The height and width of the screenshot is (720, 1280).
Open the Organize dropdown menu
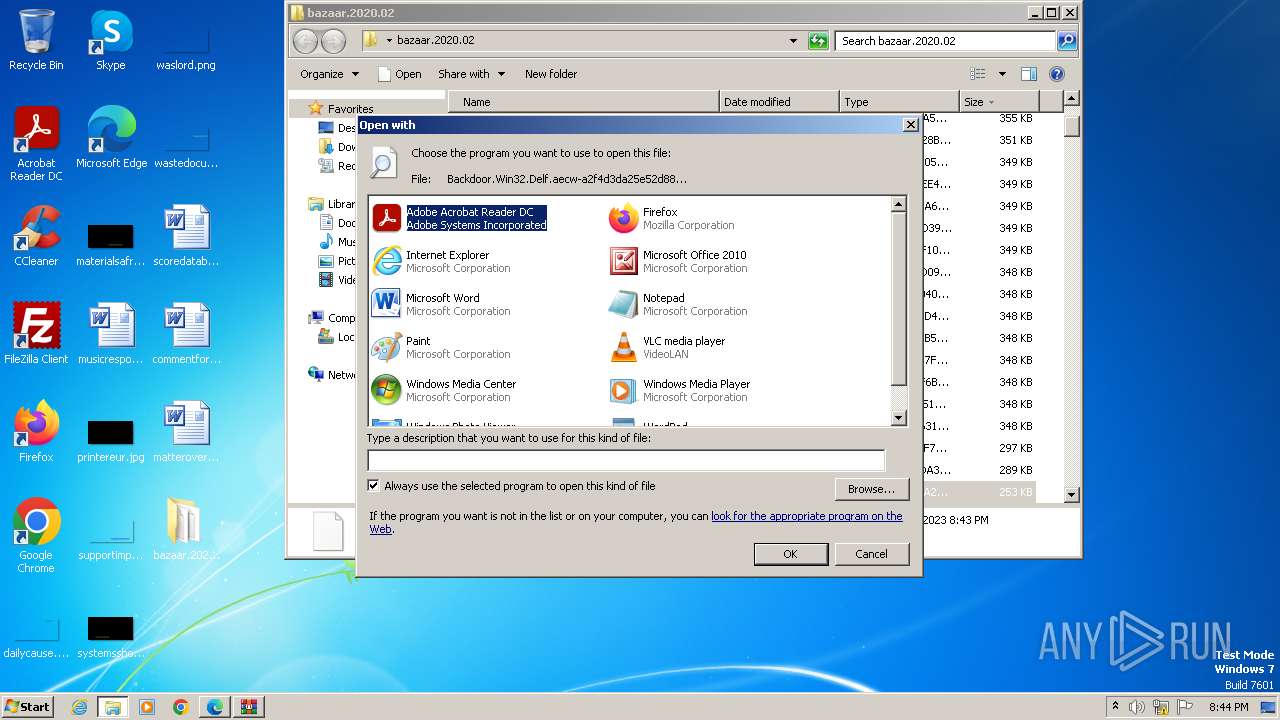(x=329, y=74)
